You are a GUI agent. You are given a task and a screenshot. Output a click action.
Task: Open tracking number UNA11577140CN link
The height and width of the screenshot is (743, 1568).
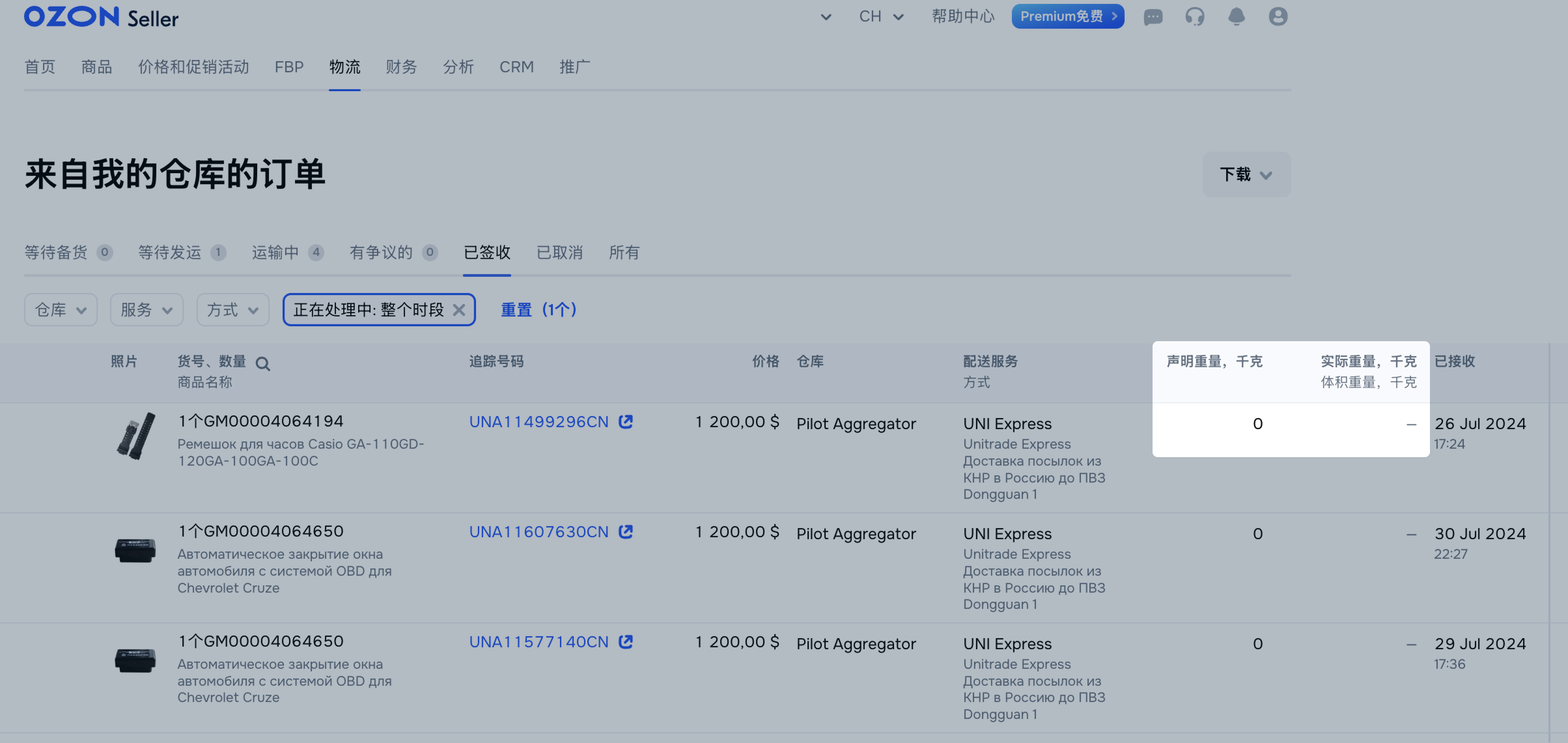(539, 642)
